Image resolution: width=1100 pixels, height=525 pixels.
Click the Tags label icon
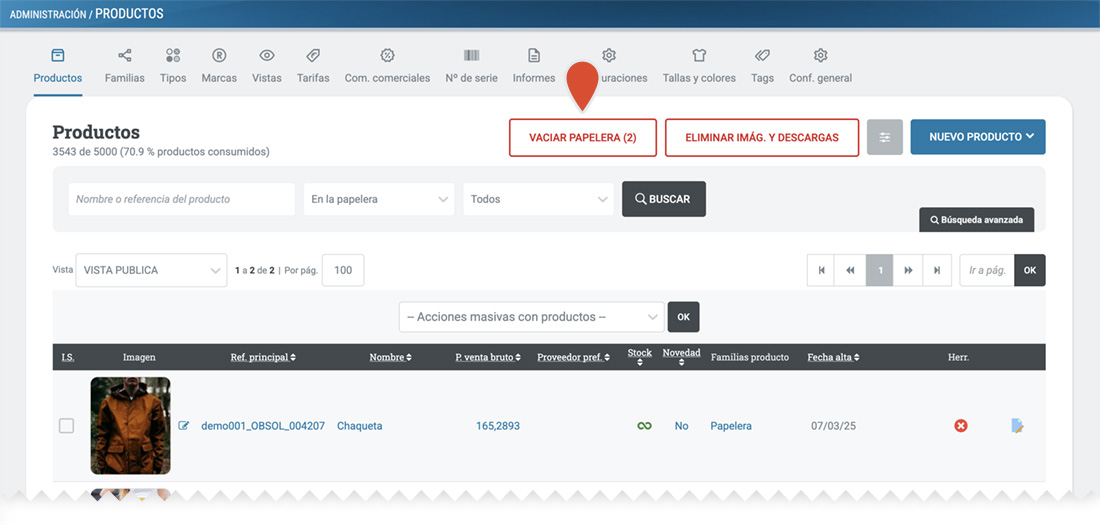pyautogui.click(x=762, y=55)
